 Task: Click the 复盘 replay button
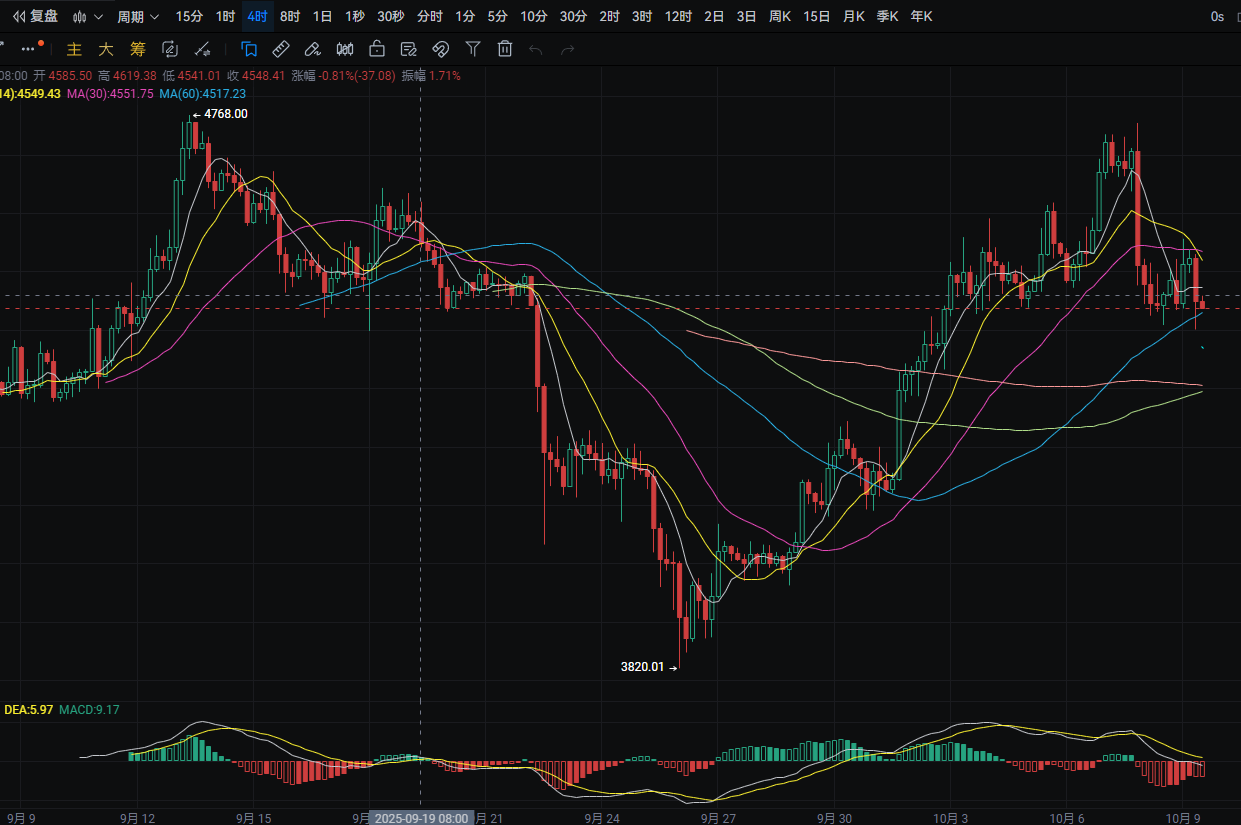click(x=35, y=16)
